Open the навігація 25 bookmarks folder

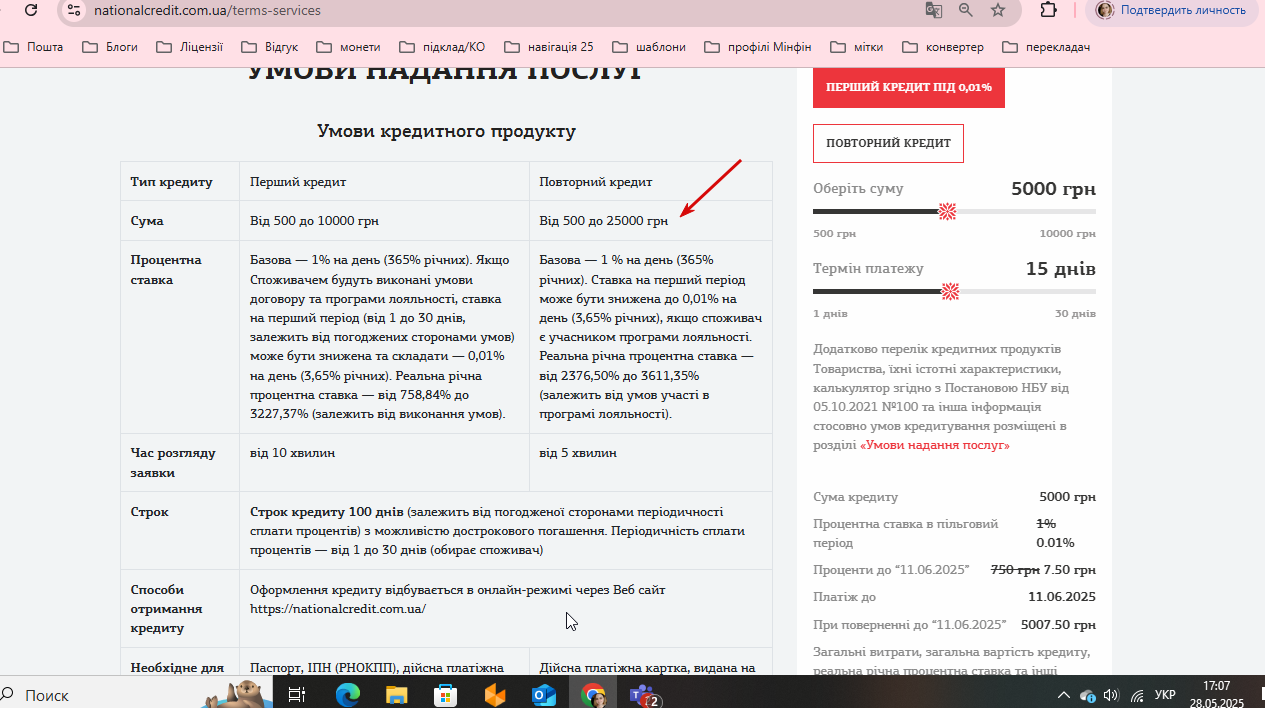[549, 47]
